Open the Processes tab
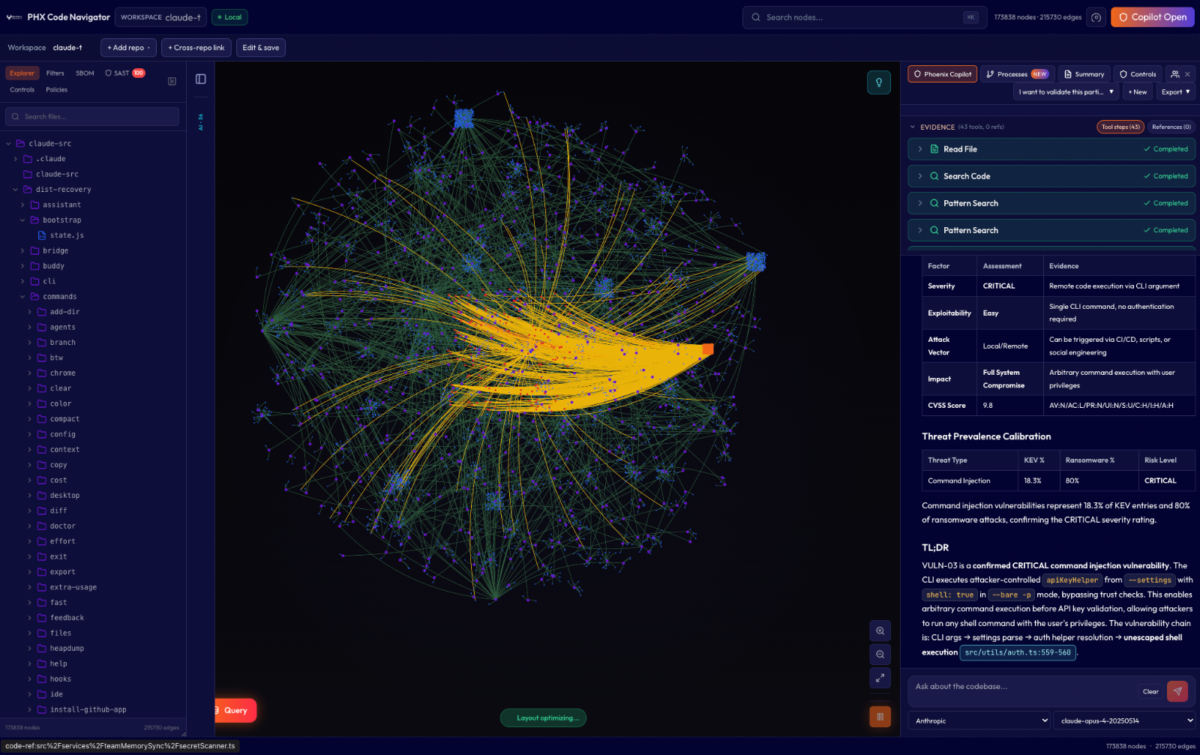Image resolution: width=1200 pixels, height=755 pixels. point(1016,74)
